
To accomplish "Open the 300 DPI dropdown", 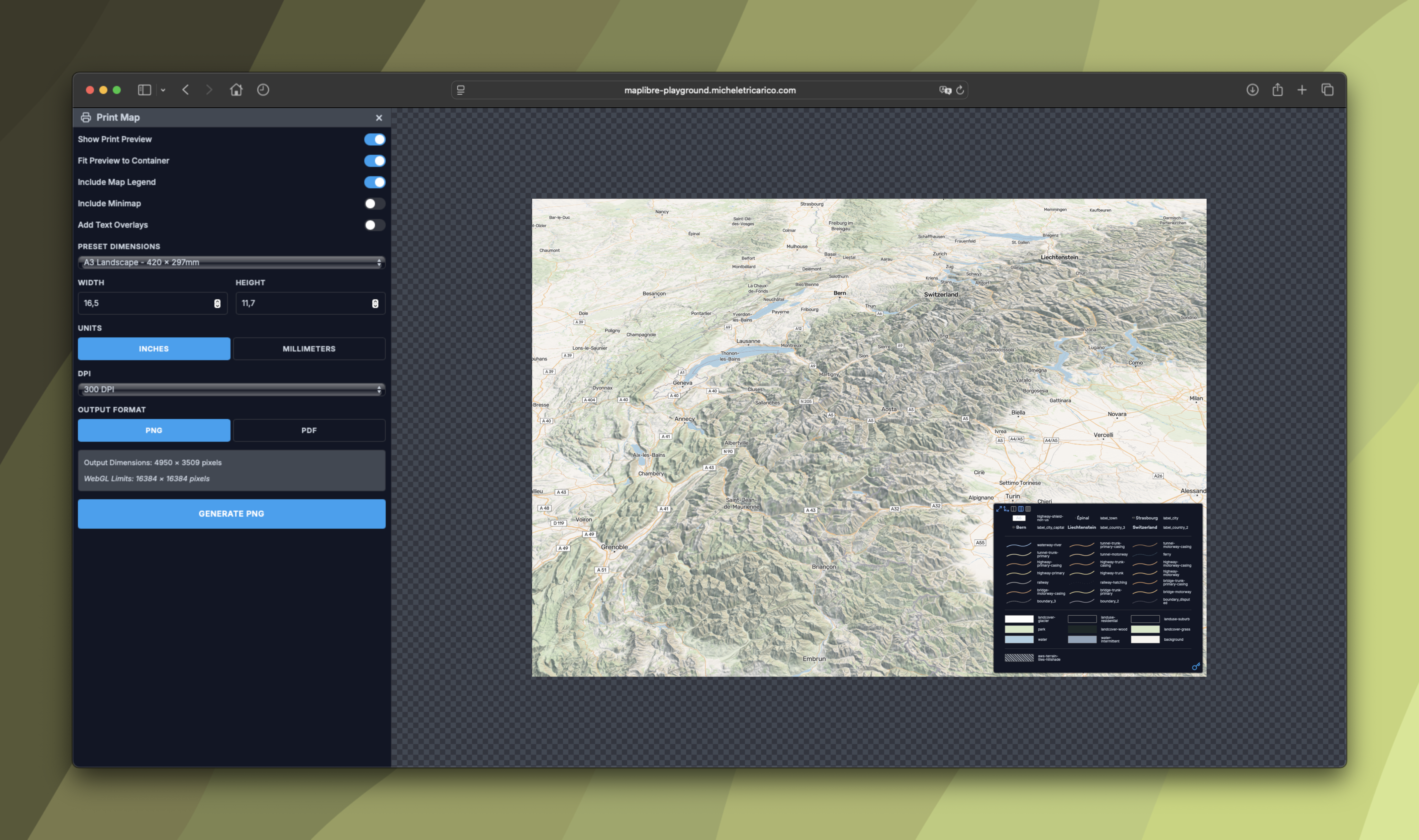I will 231,390.
